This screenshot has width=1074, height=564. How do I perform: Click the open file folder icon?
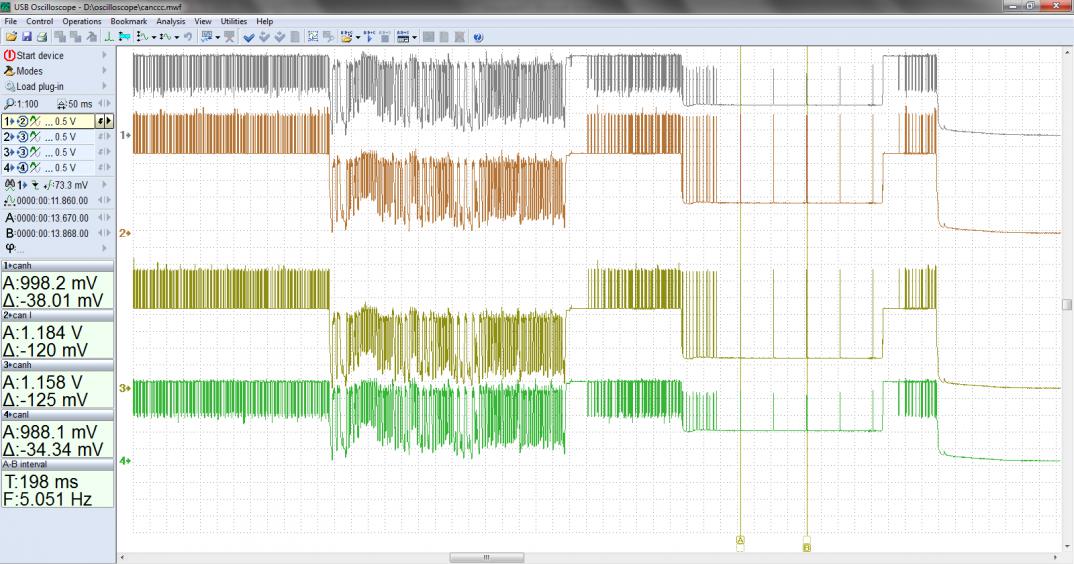(x=11, y=37)
